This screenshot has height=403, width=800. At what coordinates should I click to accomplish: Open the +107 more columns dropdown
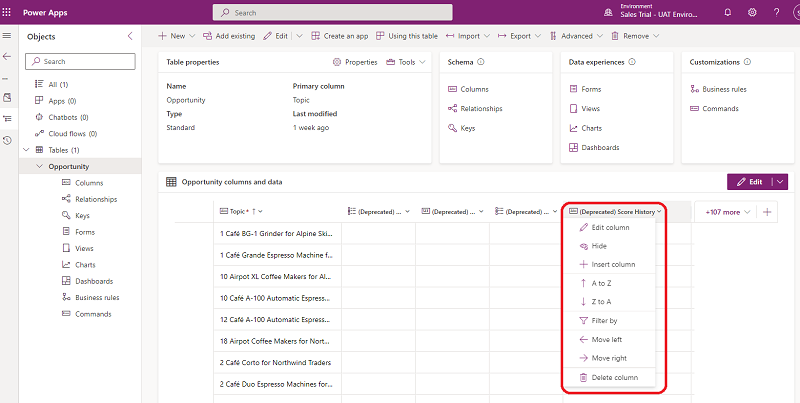728,212
